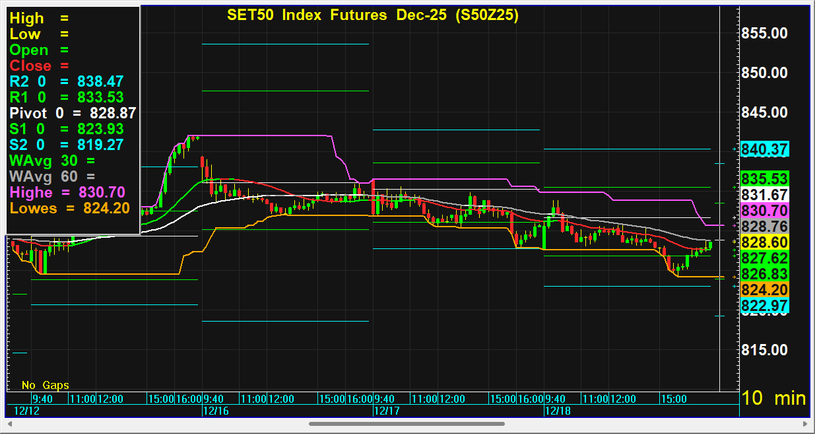Click the 850.00 level on price axis
815x434 pixels.
[x=770, y=74]
